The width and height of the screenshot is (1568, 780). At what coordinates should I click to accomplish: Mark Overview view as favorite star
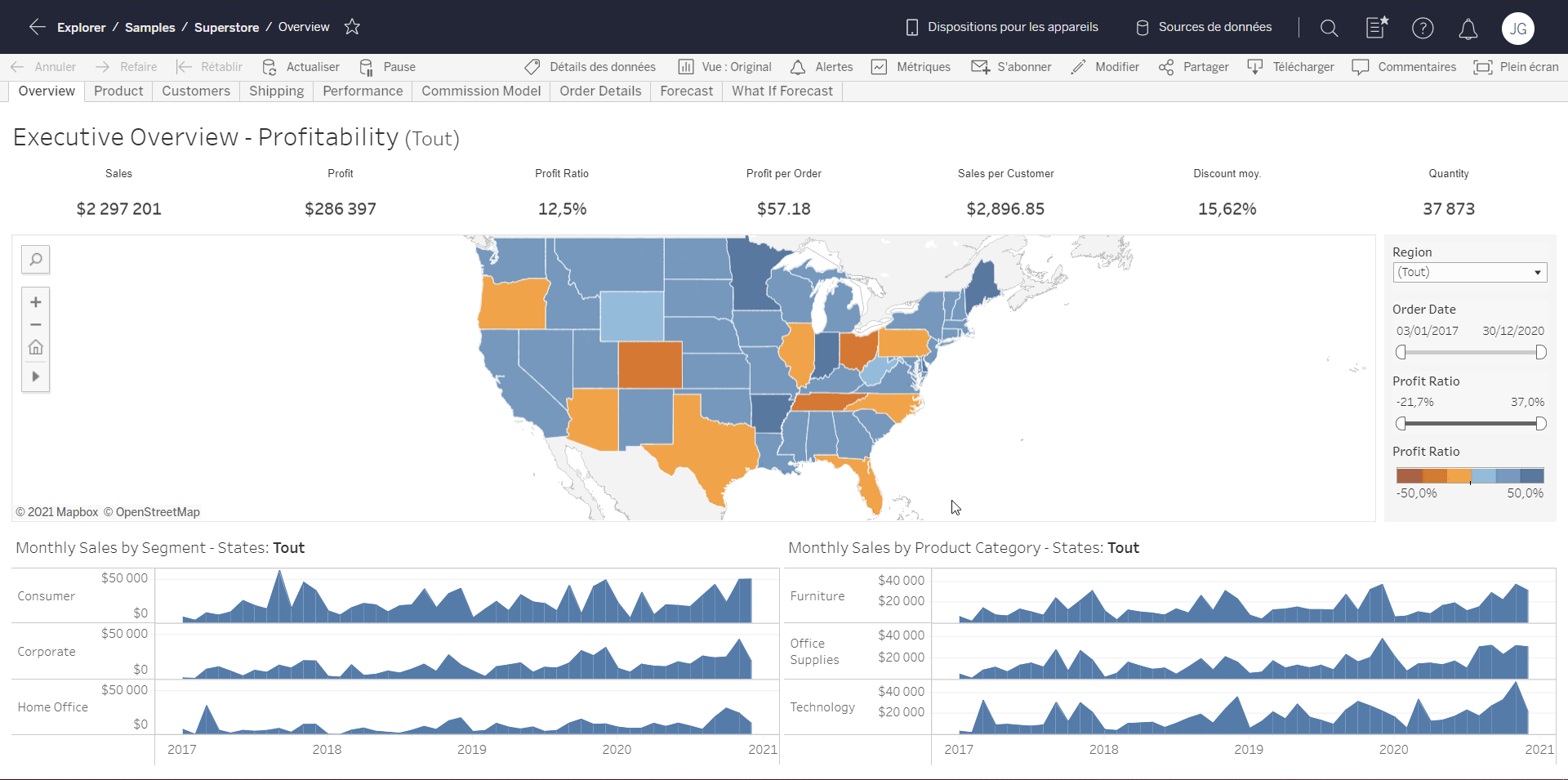click(352, 27)
